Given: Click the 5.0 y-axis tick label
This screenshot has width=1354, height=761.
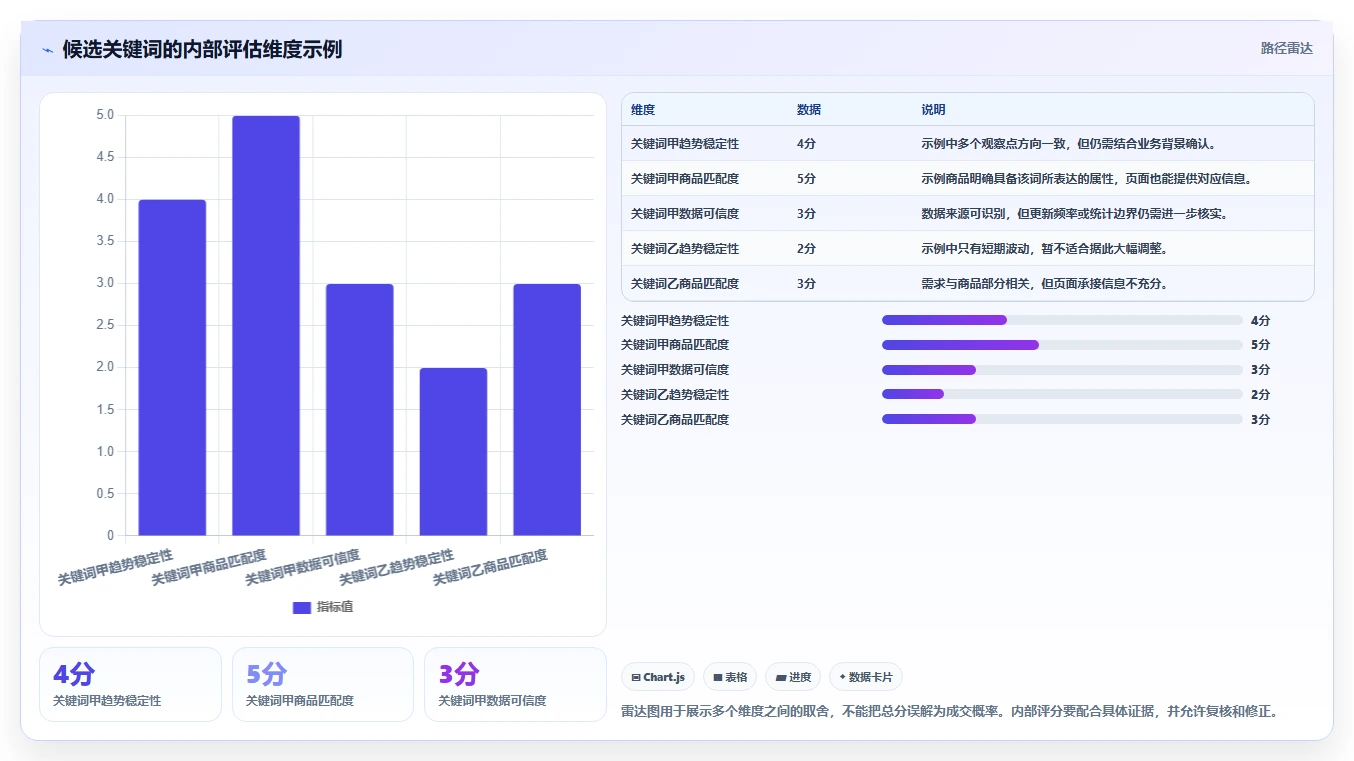Looking at the screenshot, I should [105, 115].
